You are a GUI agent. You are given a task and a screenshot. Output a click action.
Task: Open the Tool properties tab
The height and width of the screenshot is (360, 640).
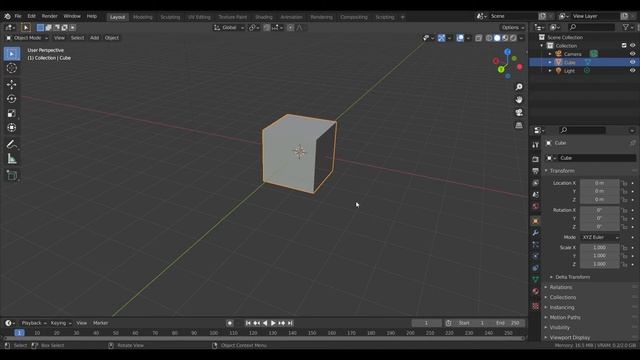click(x=536, y=145)
